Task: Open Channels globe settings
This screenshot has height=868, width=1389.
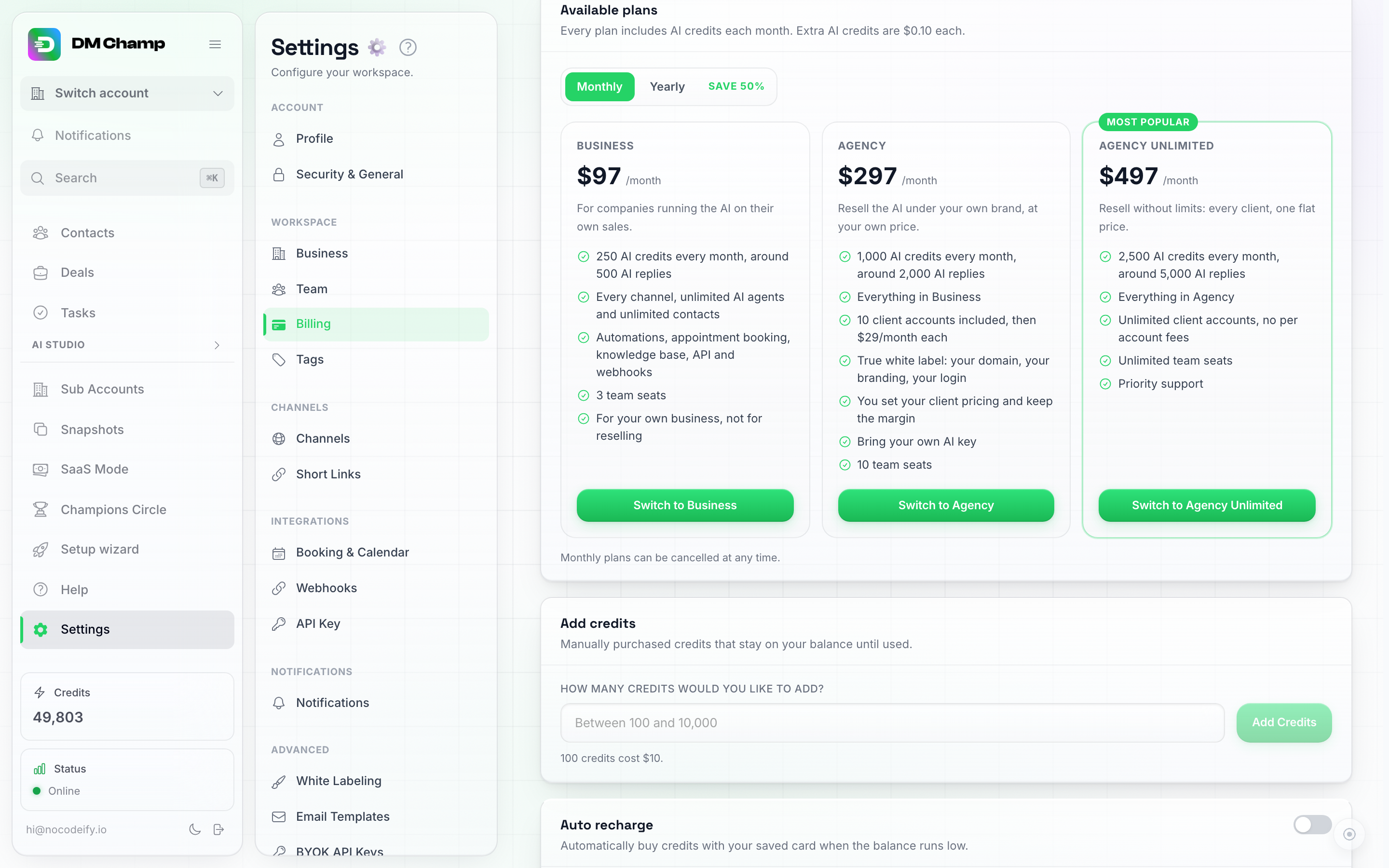Action: (376, 439)
